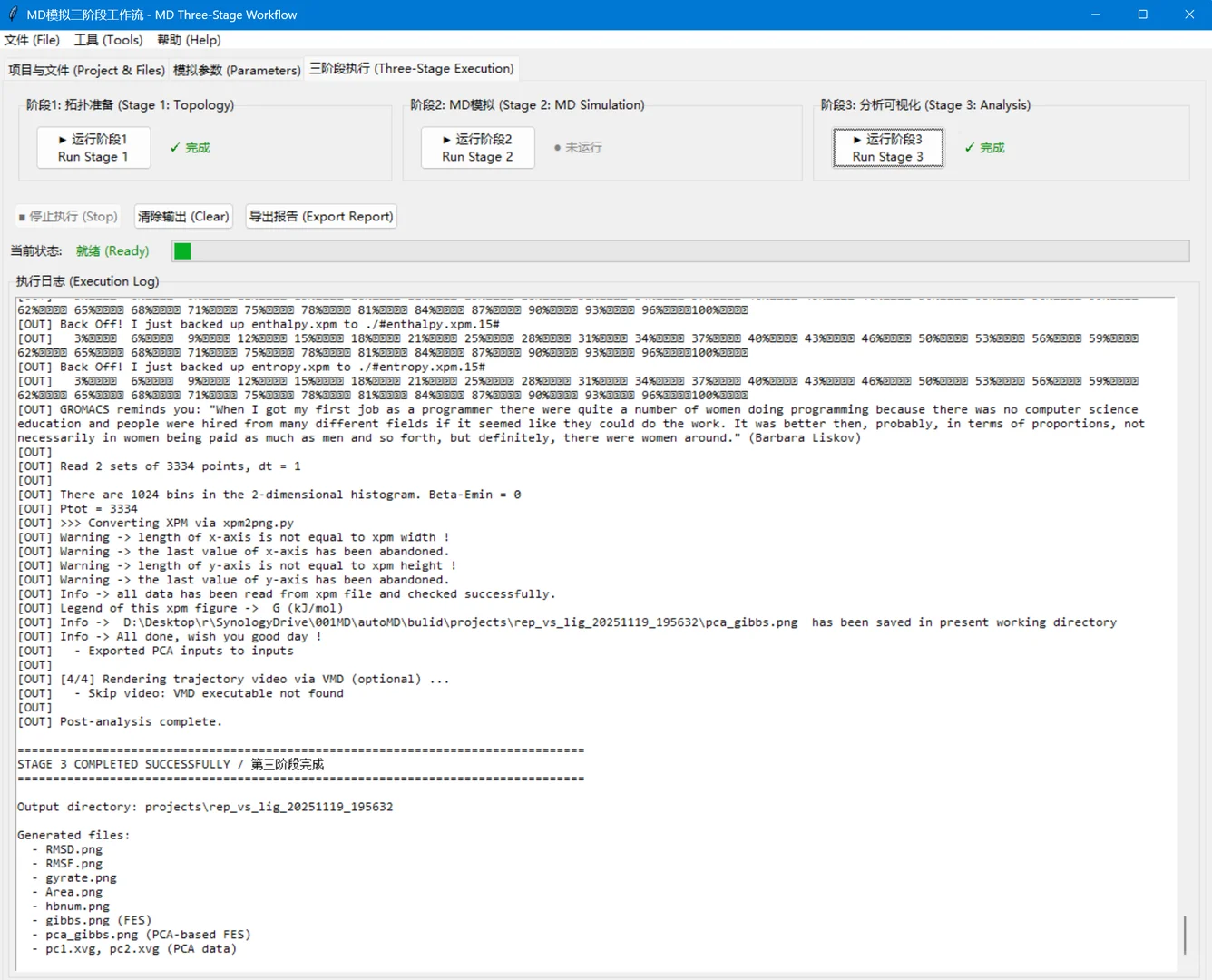The width and height of the screenshot is (1212, 980).
Task: Click the 'Generated files:' line in the log
Action: pos(73,835)
